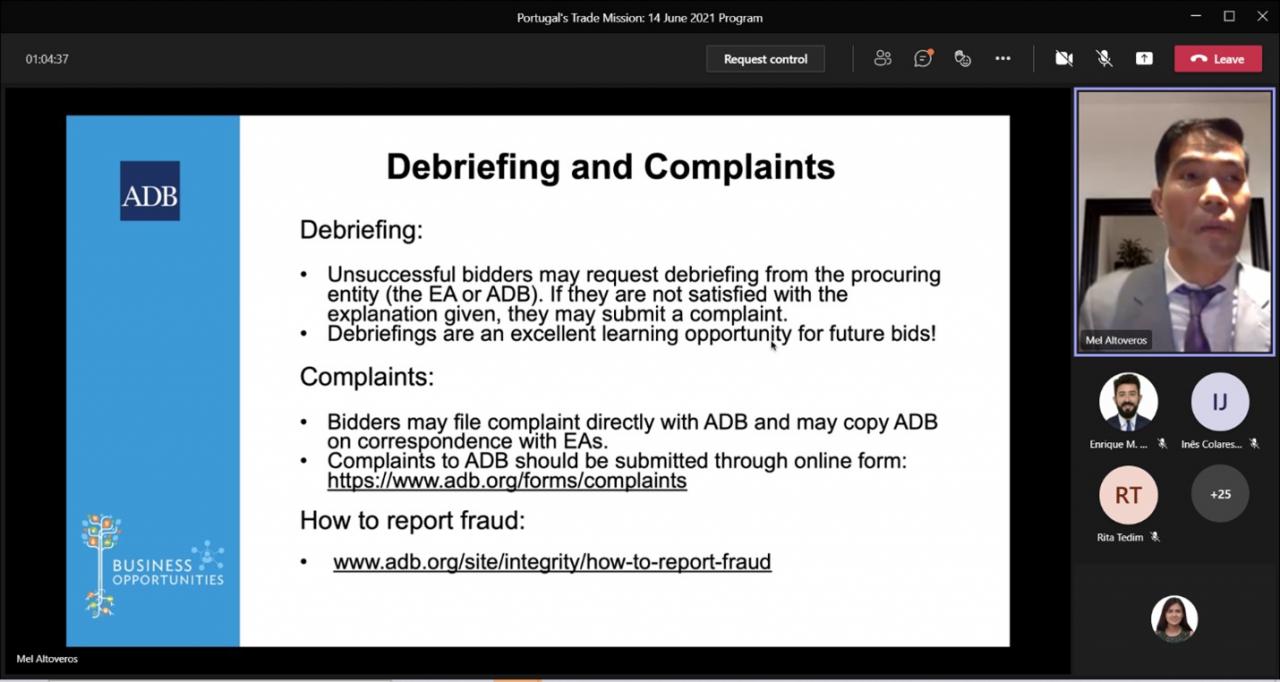Click Rita Tedim RT avatar

(1128, 494)
